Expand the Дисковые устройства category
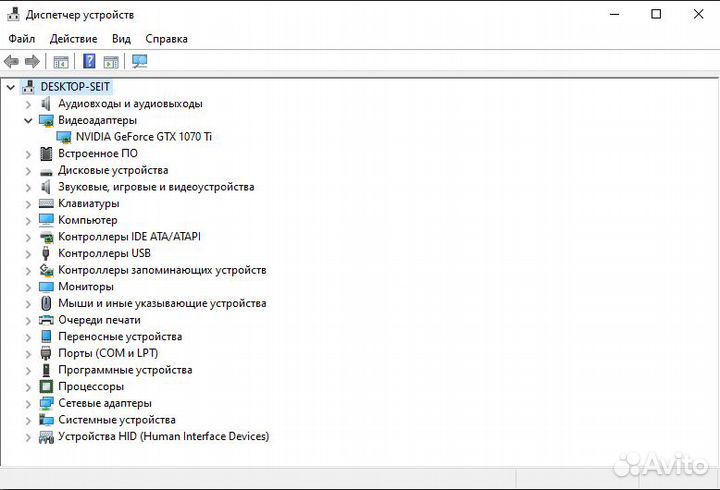The image size is (720, 490). (28, 170)
